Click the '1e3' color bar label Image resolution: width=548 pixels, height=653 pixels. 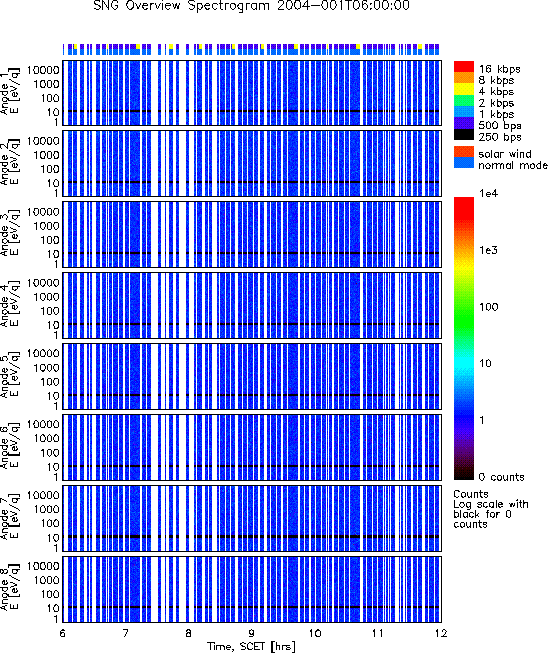[x=488, y=250]
